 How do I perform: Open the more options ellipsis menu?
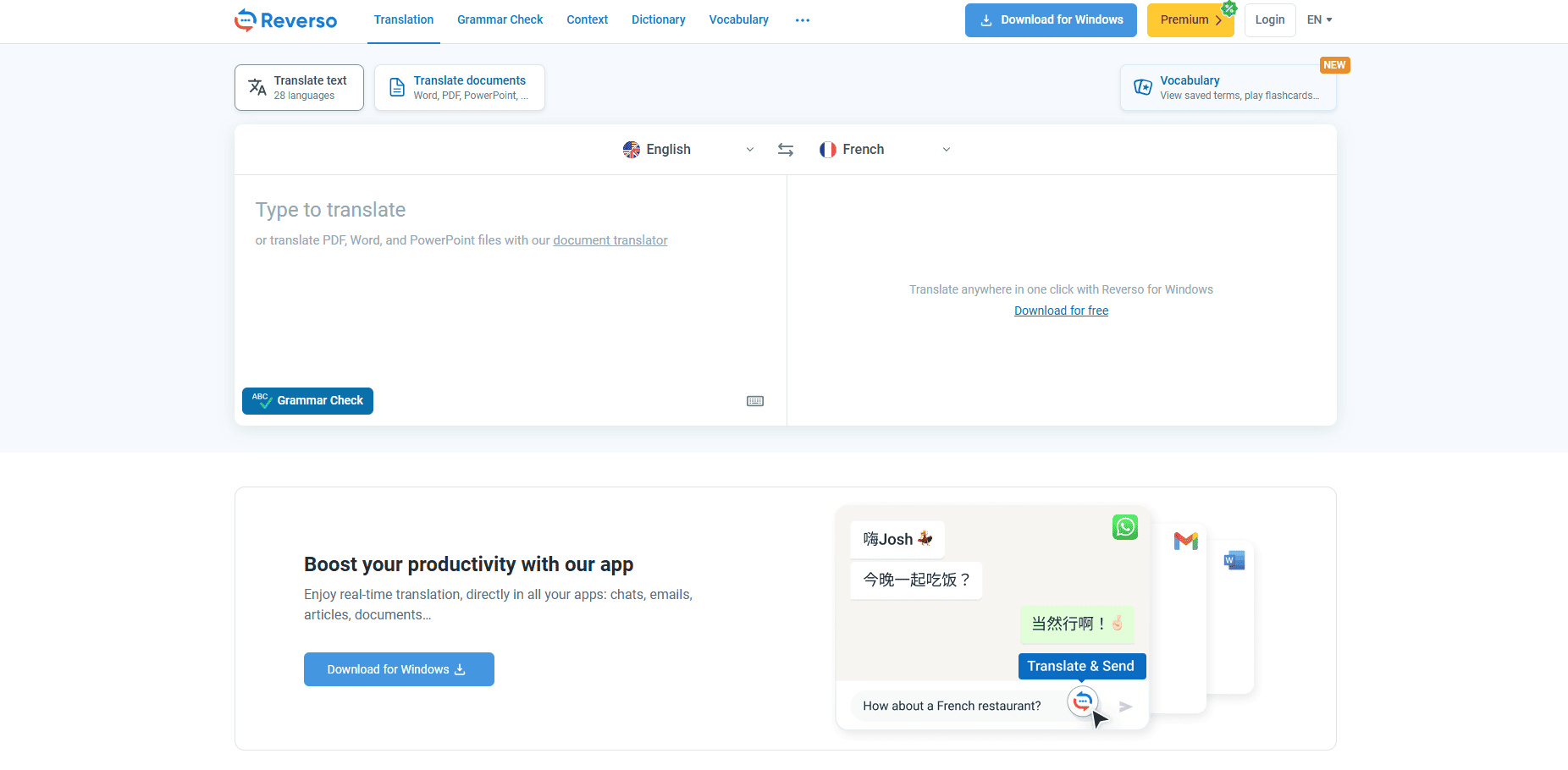click(x=801, y=19)
